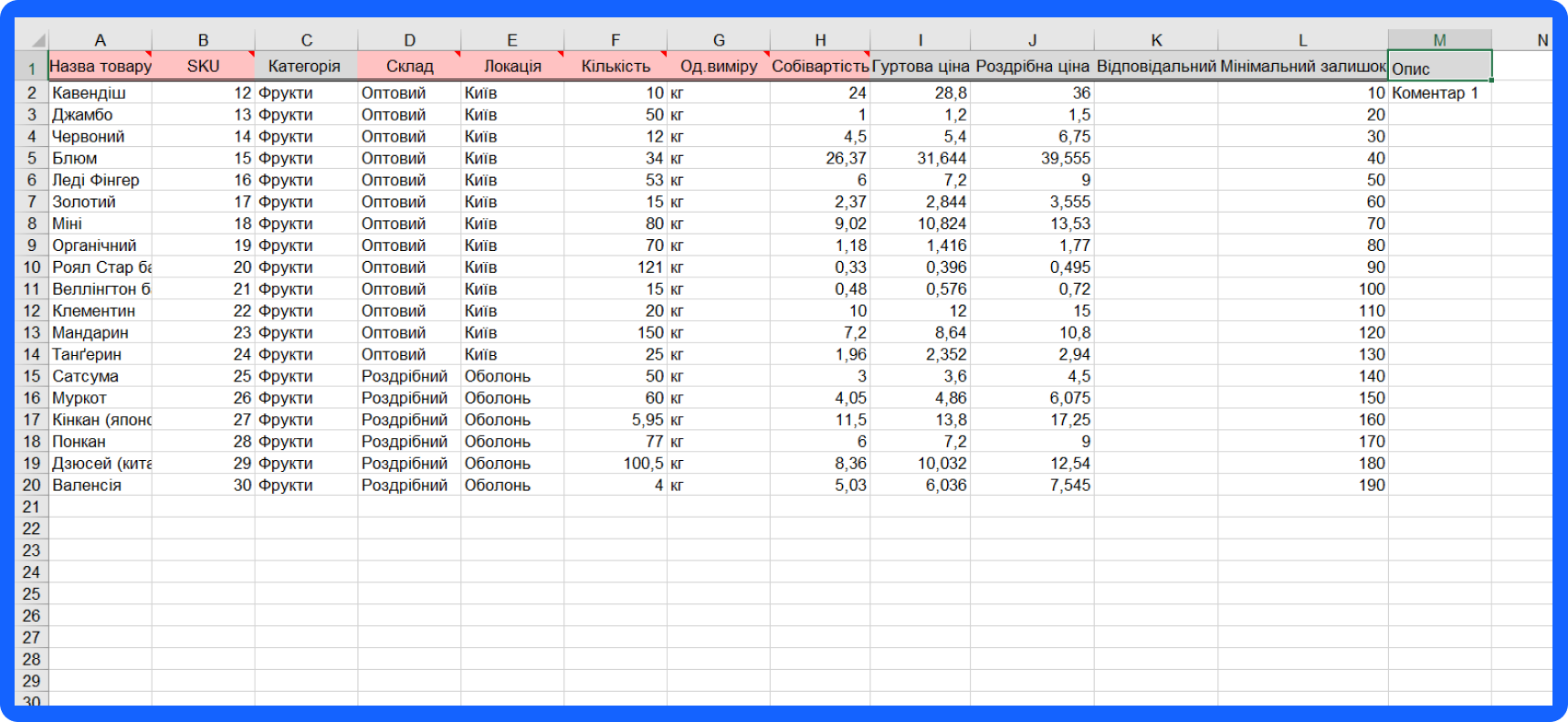Click the Select All corner triangle

tap(37, 40)
